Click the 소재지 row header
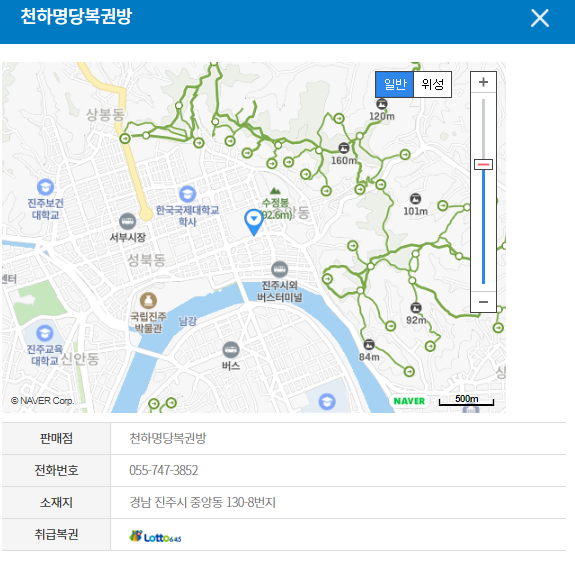The width and height of the screenshot is (575, 565). click(56, 502)
